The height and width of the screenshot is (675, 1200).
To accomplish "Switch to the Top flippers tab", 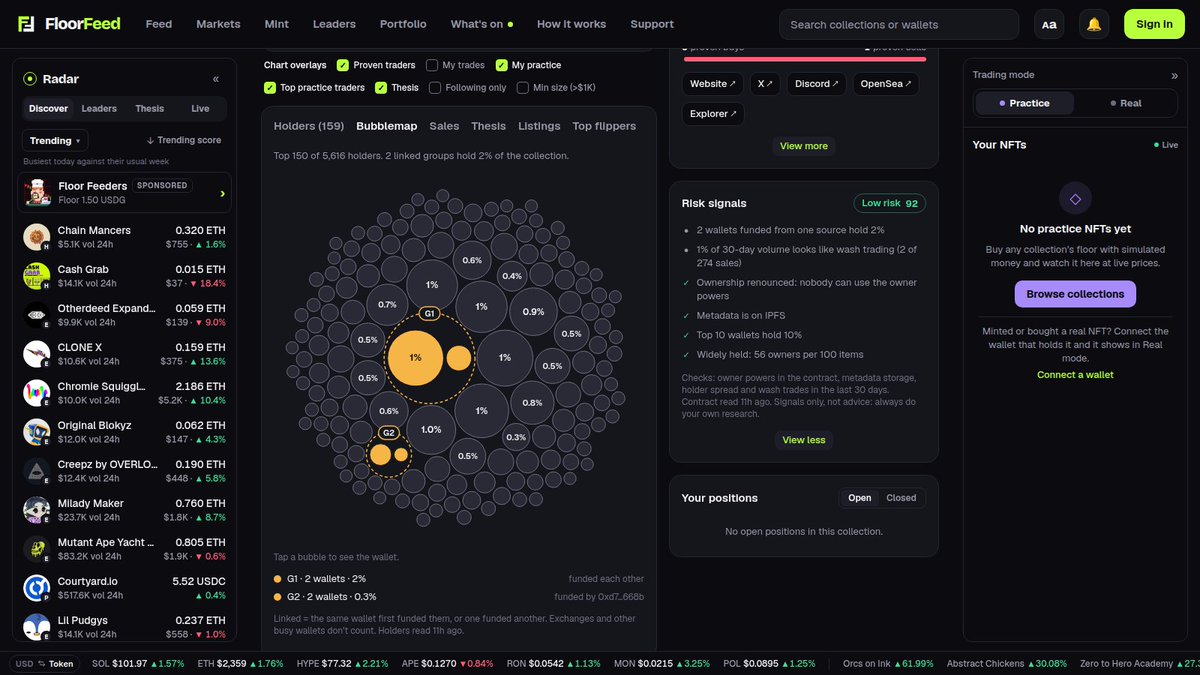I will tap(604, 126).
